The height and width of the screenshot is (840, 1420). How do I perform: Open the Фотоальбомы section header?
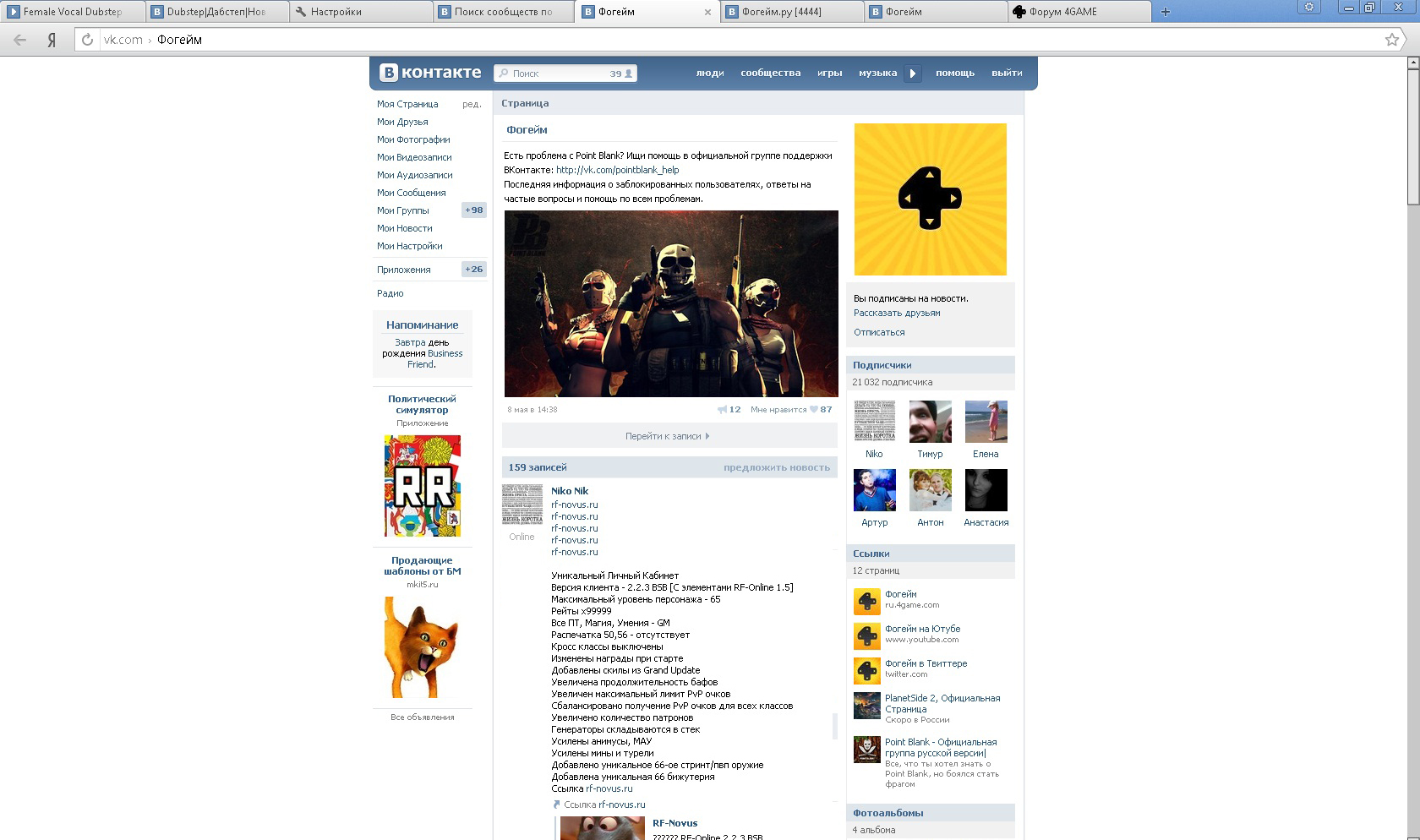[x=931, y=813]
